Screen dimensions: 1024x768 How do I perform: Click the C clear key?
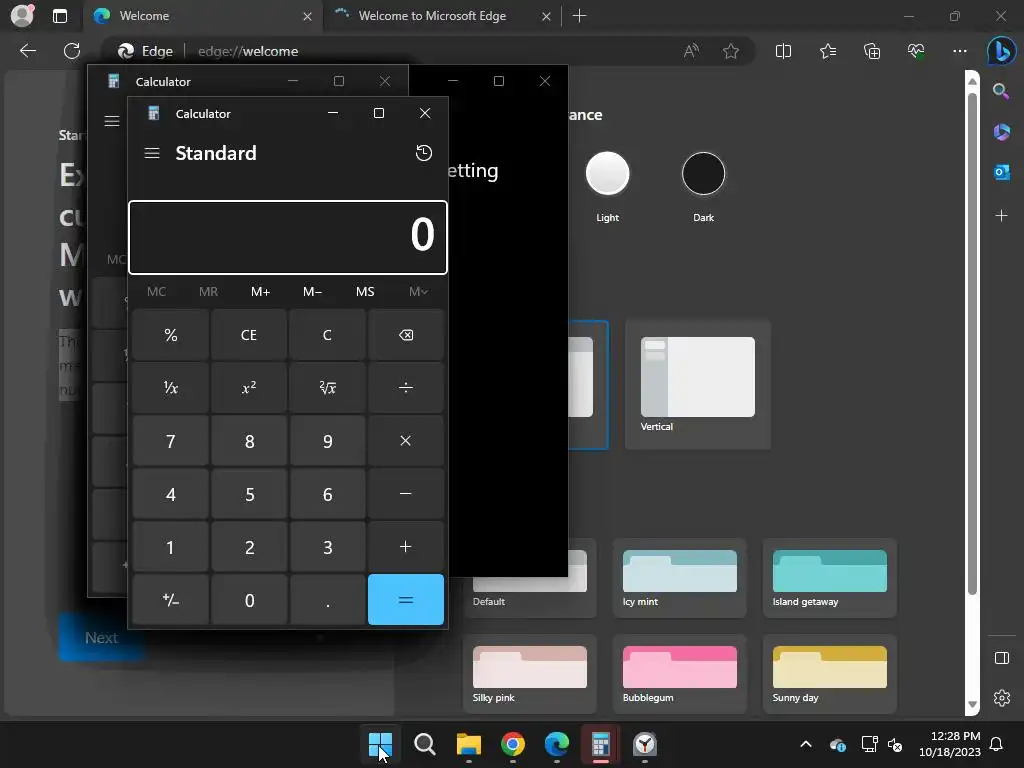click(x=327, y=335)
